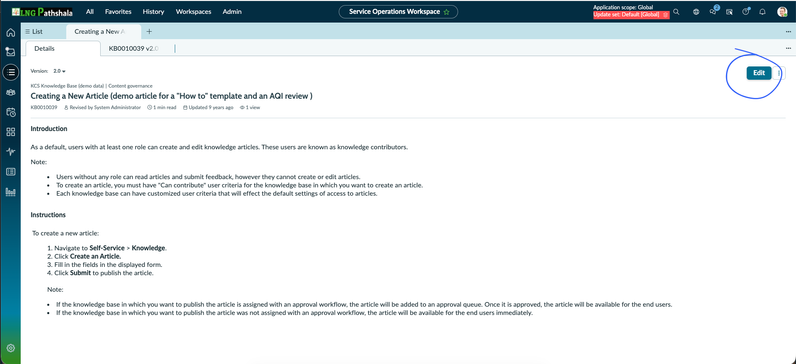Click the Updated 9 years ago label

tap(208, 108)
